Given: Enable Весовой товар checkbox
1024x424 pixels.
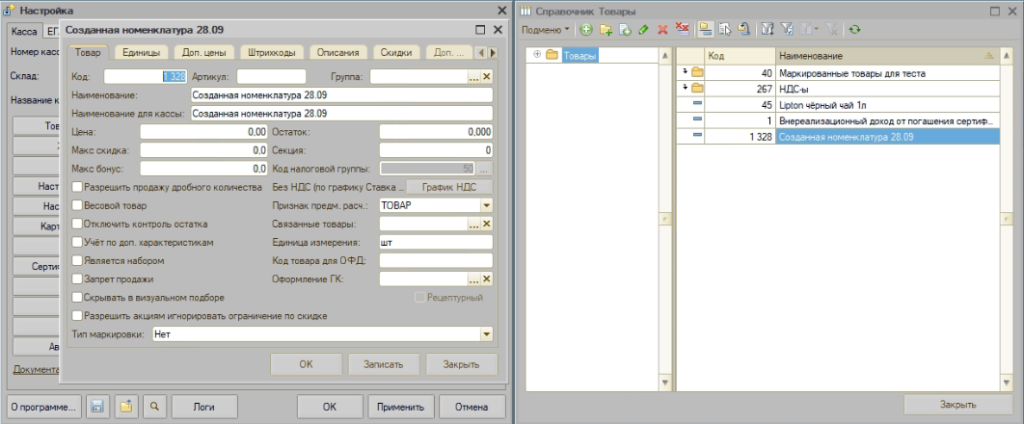Looking at the screenshot, I should click(x=78, y=205).
